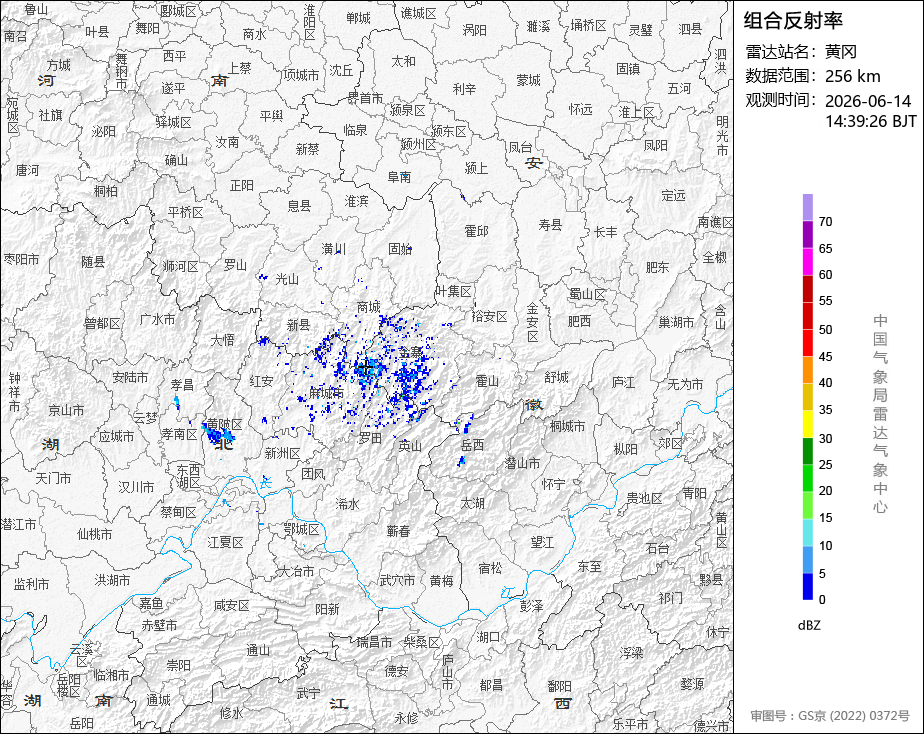Click the title text 组合反射率
The image size is (924, 734).
pyautogui.click(x=793, y=21)
